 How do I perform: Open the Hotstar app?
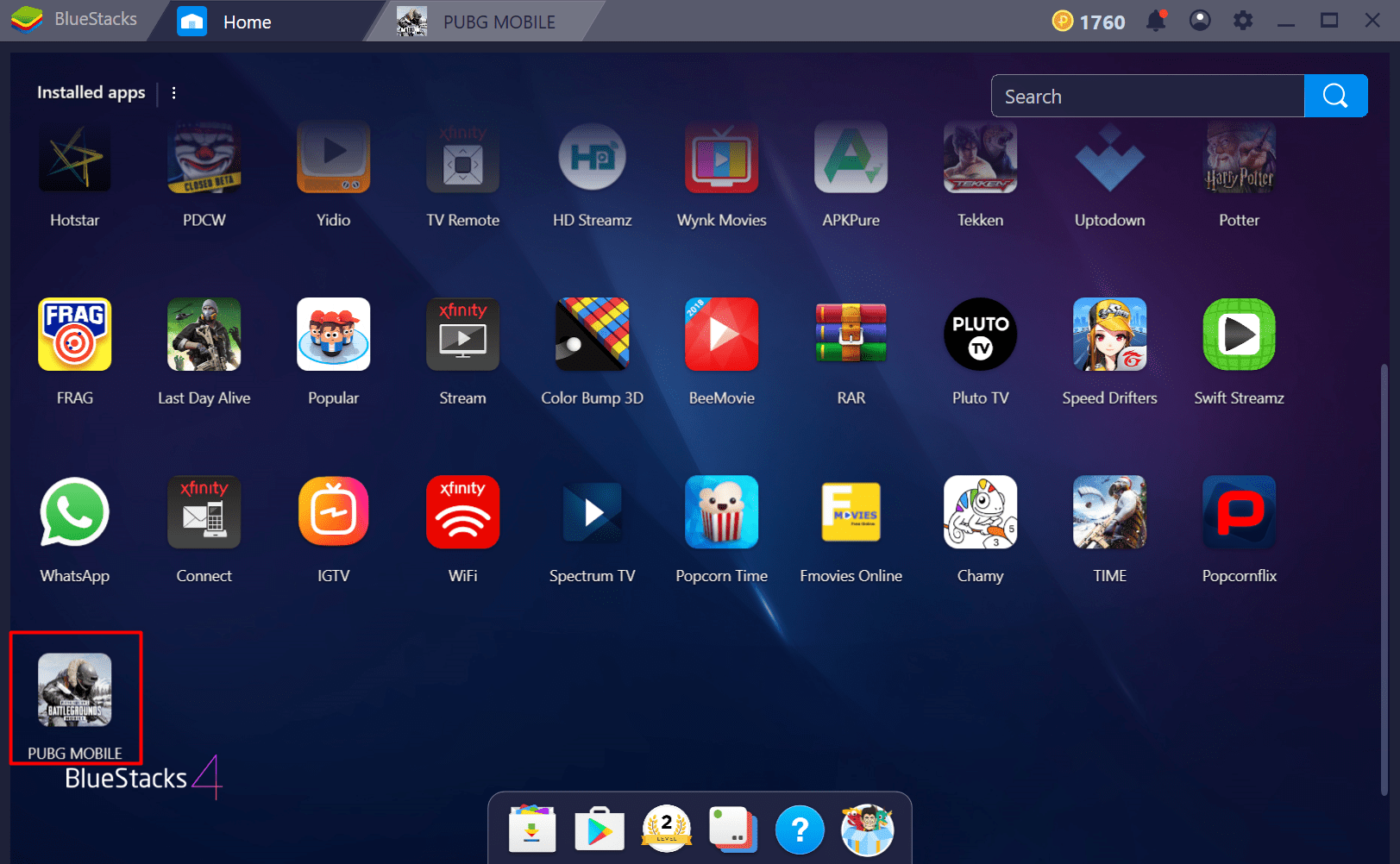pos(75,157)
